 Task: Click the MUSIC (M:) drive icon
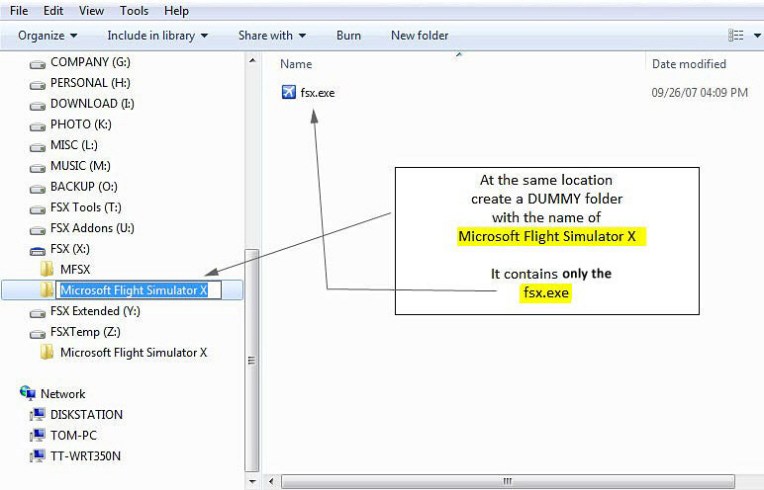click(x=38, y=168)
